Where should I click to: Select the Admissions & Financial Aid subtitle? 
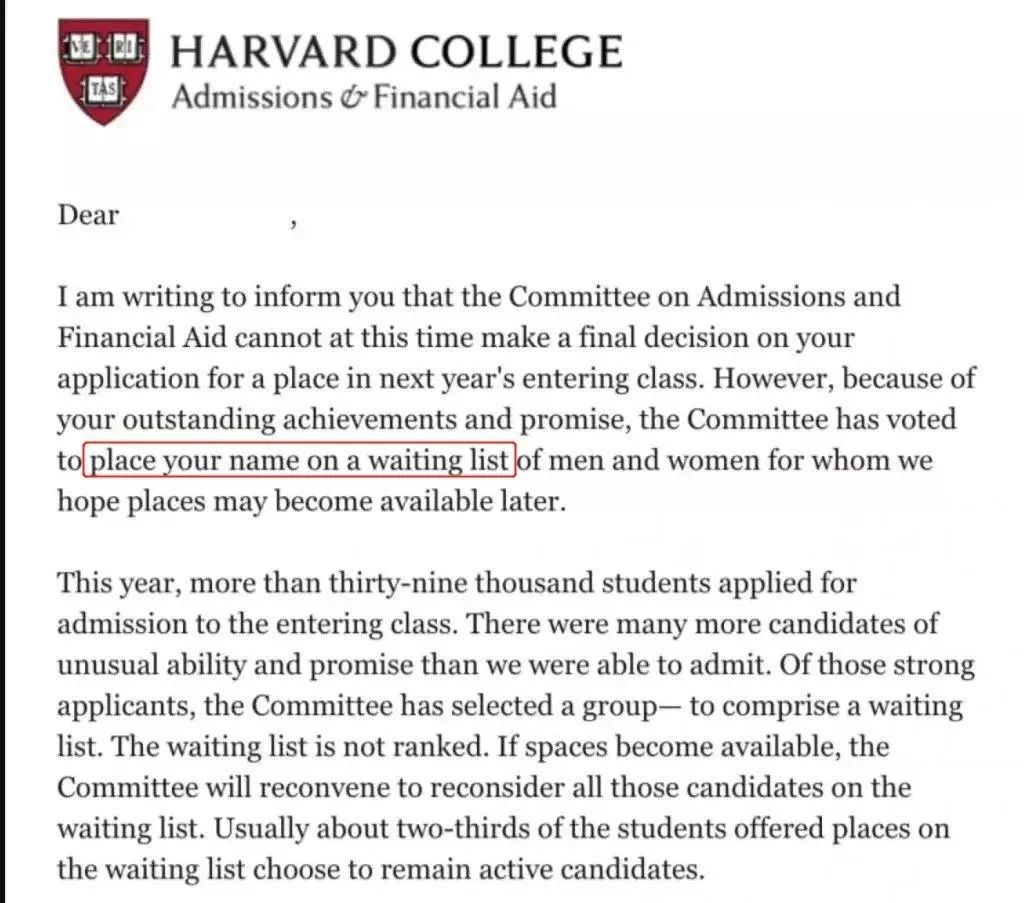click(363, 98)
